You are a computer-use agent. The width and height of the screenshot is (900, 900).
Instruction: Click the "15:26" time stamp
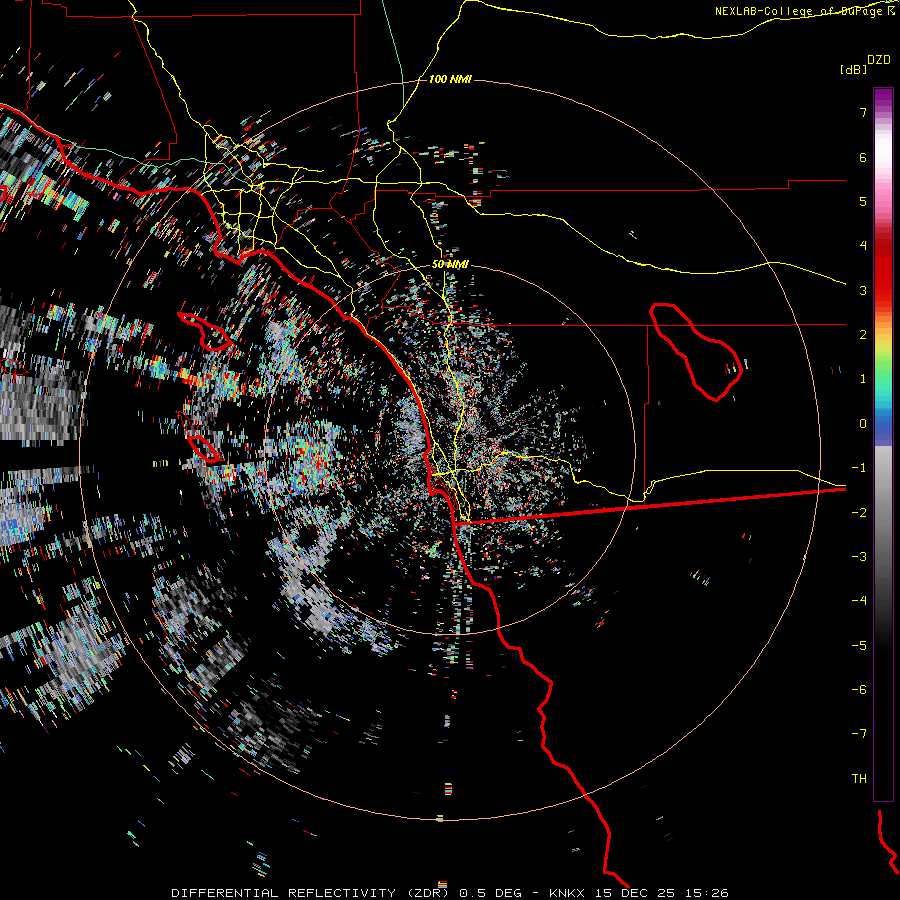[708, 893]
